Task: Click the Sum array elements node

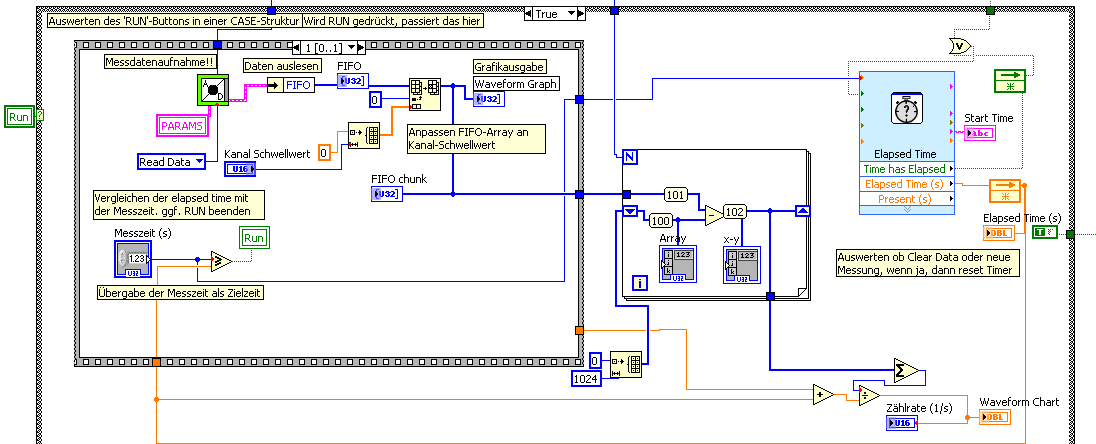Action: 906,372
